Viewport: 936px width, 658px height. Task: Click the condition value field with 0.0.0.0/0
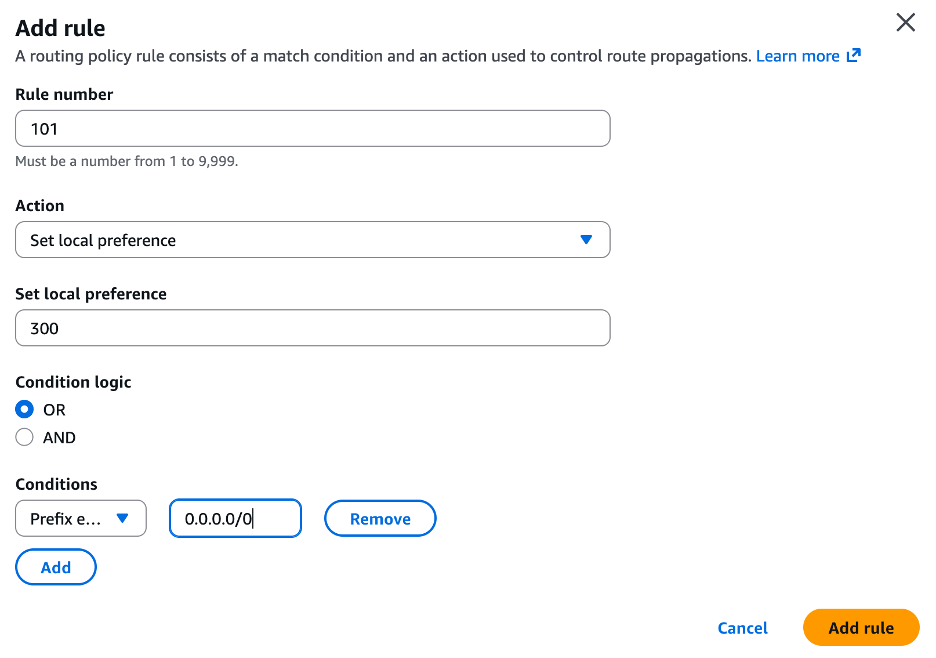tap(235, 518)
